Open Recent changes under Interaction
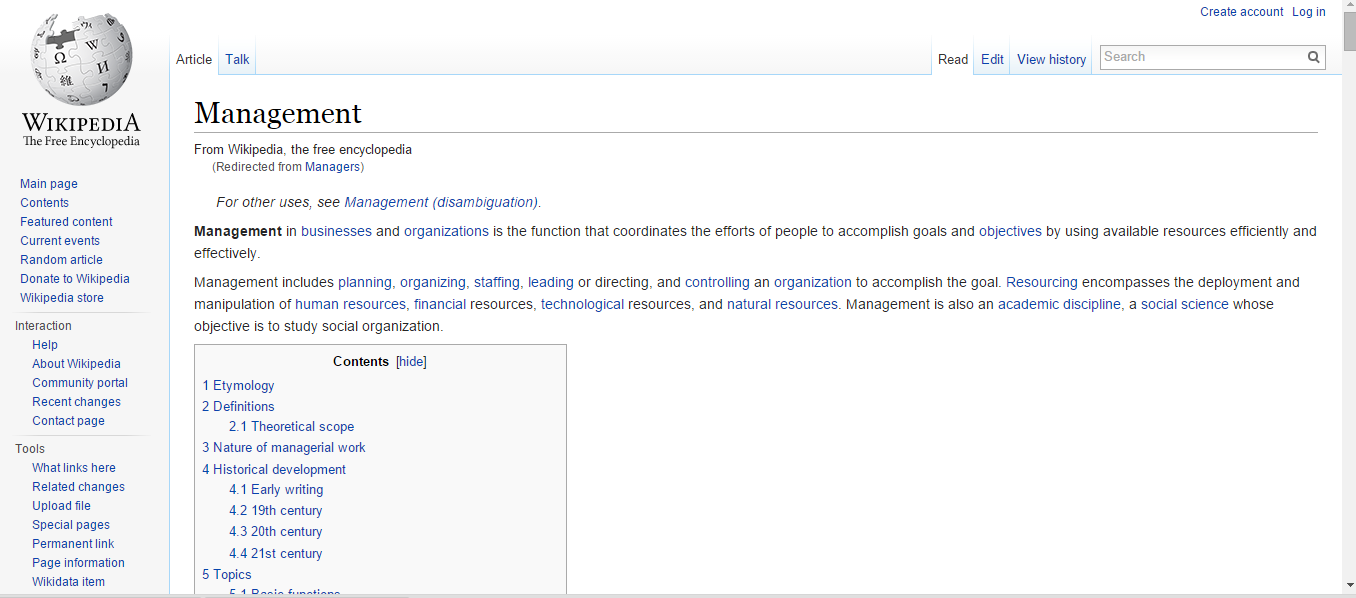 coord(76,401)
